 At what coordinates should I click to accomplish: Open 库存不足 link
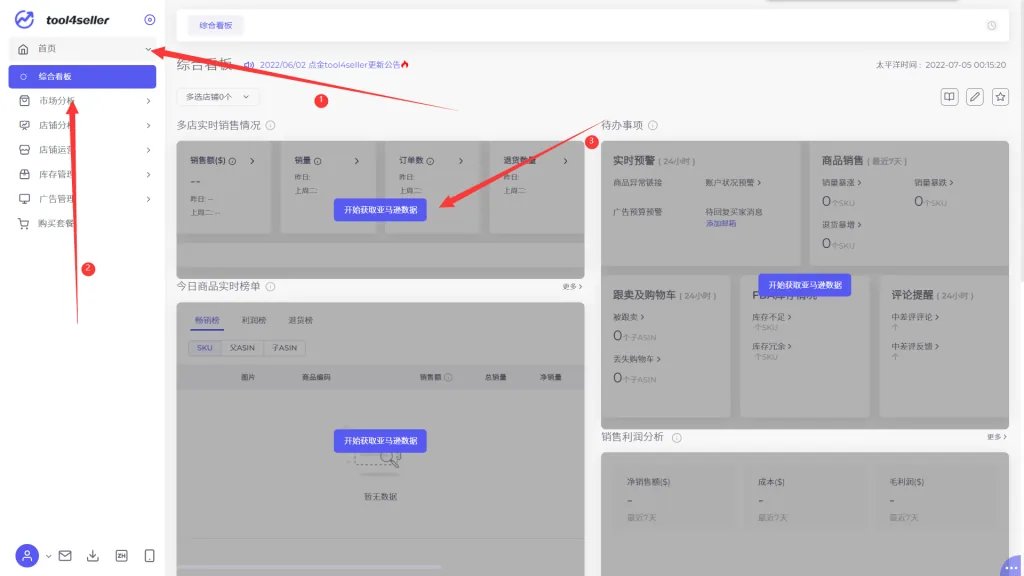point(772,317)
